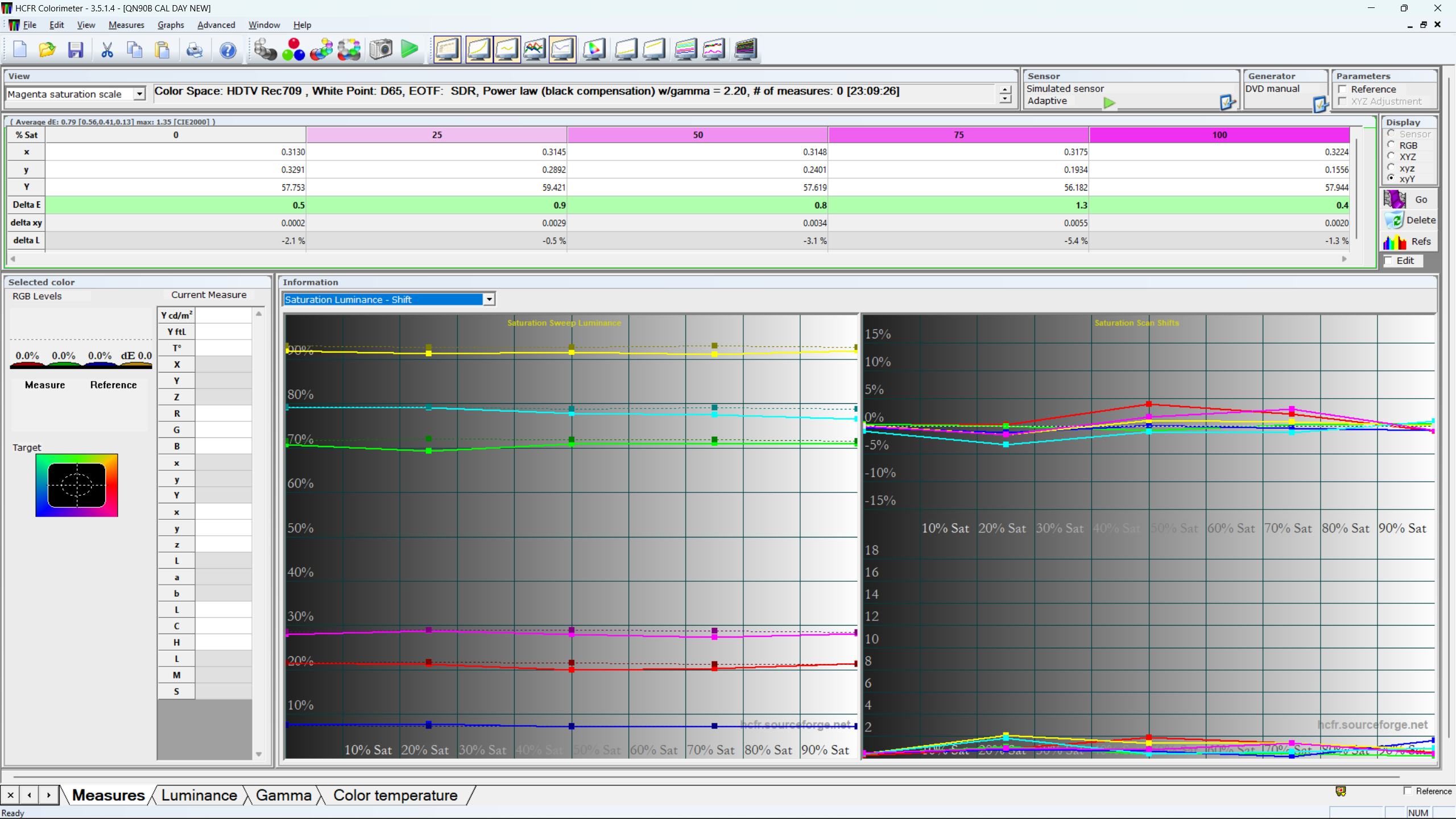Click the Refs histogram icon button
Image resolution: width=1456 pixels, height=819 pixels.
coord(1408,242)
